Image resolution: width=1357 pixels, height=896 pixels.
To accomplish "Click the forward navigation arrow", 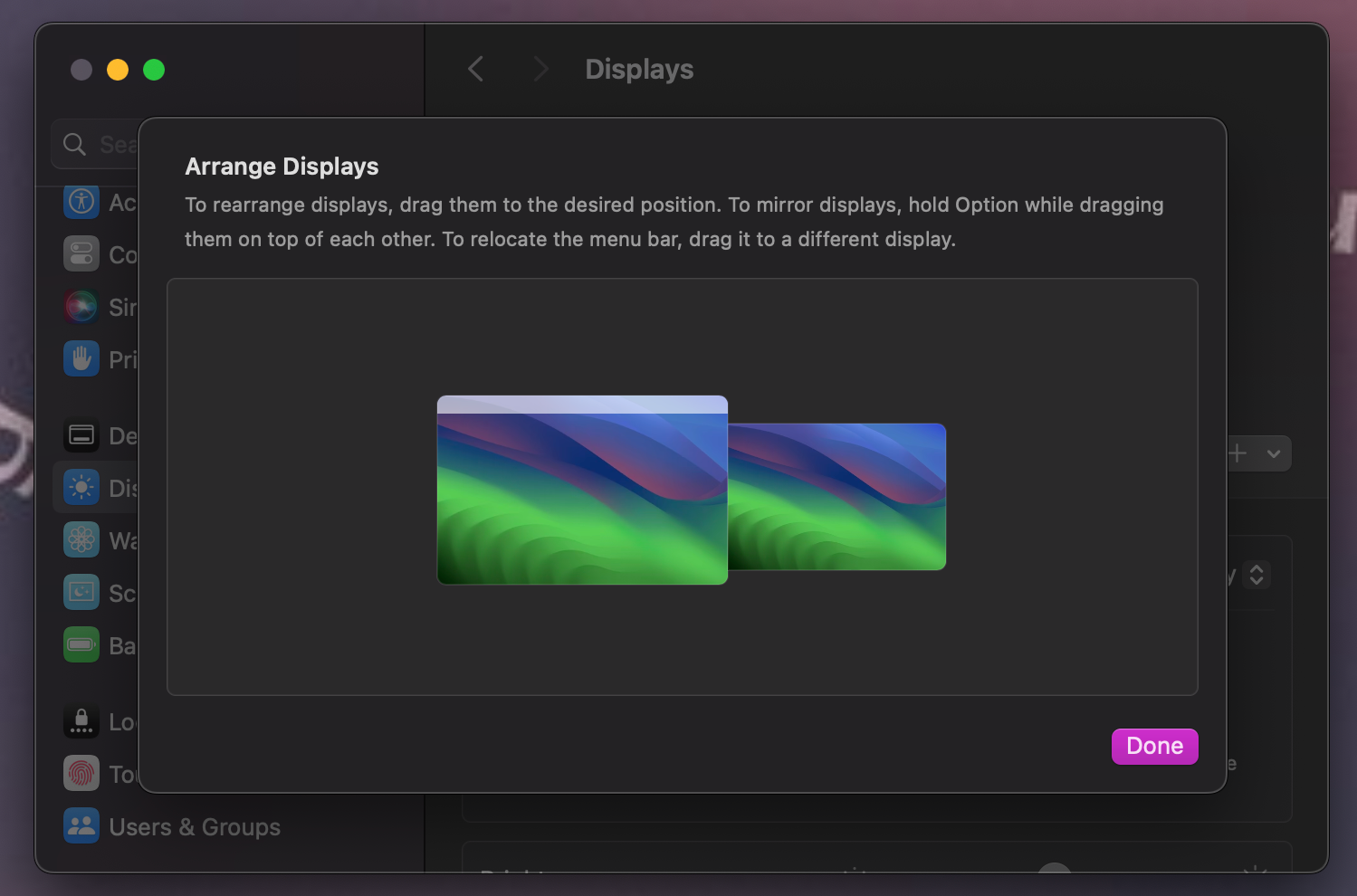I will [540, 69].
